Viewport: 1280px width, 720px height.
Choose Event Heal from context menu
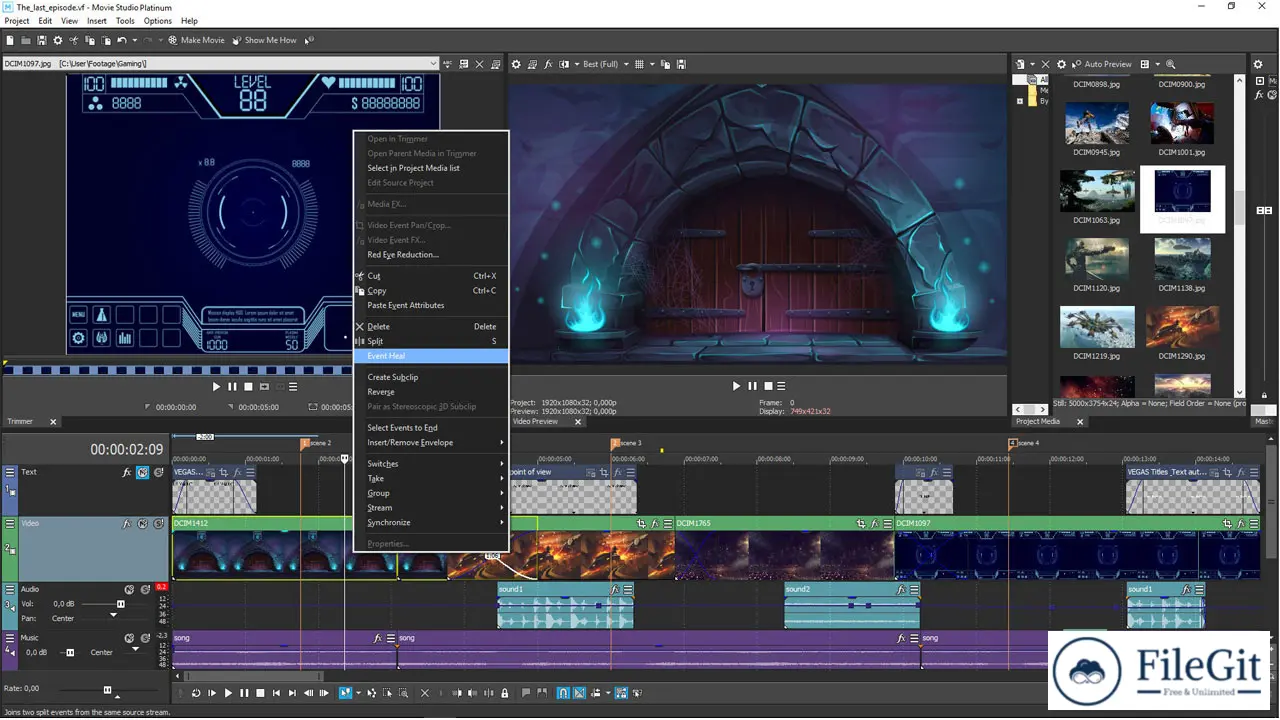pyautogui.click(x=431, y=356)
